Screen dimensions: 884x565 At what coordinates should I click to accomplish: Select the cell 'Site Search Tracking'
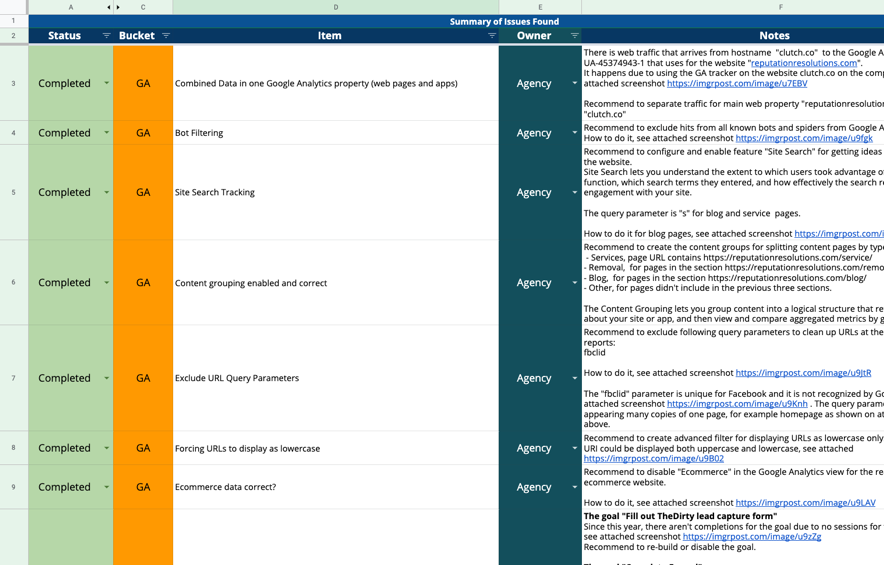coord(335,192)
